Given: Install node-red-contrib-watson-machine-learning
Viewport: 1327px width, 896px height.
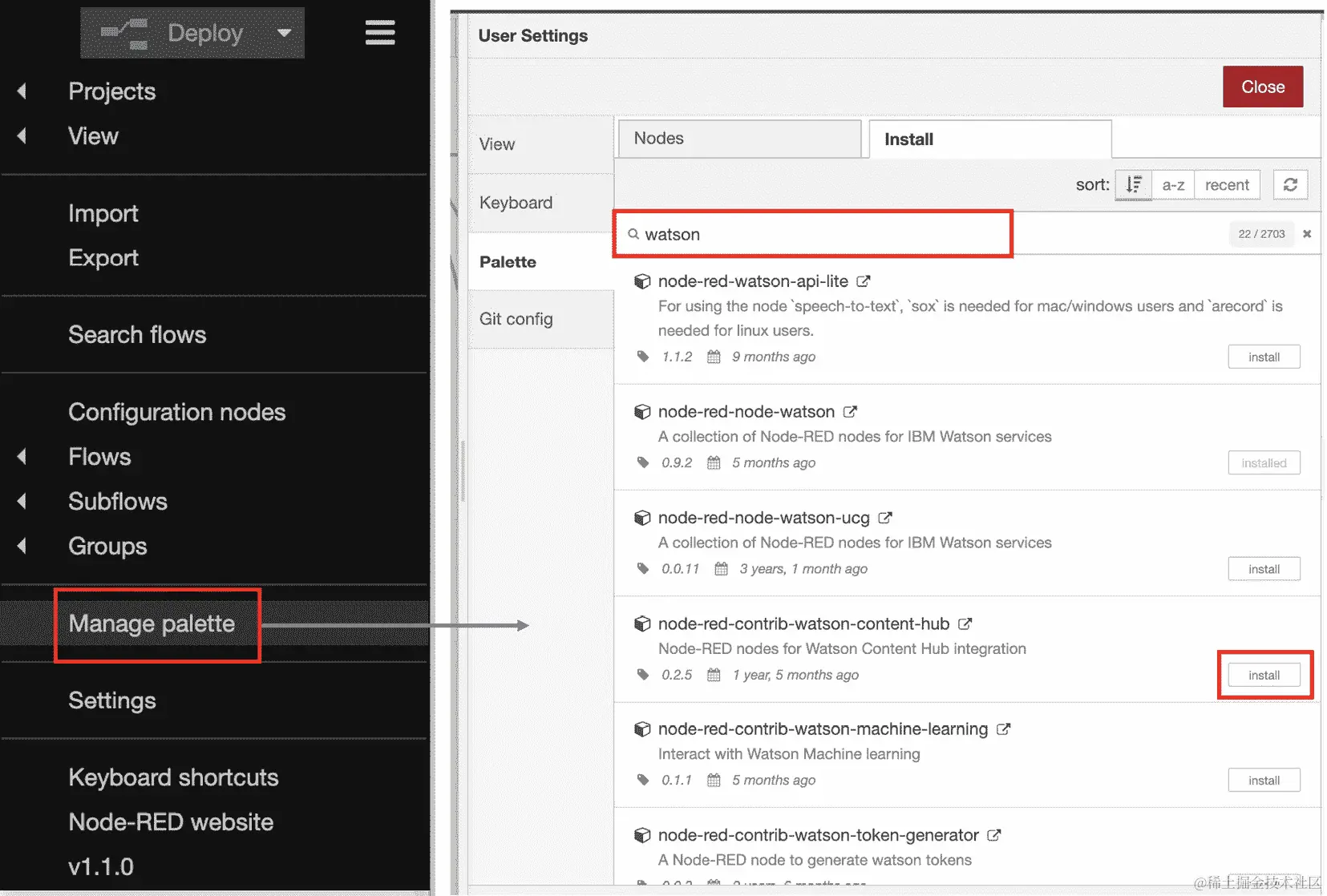Looking at the screenshot, I should pyautogui.click(x=1264, y=781).
